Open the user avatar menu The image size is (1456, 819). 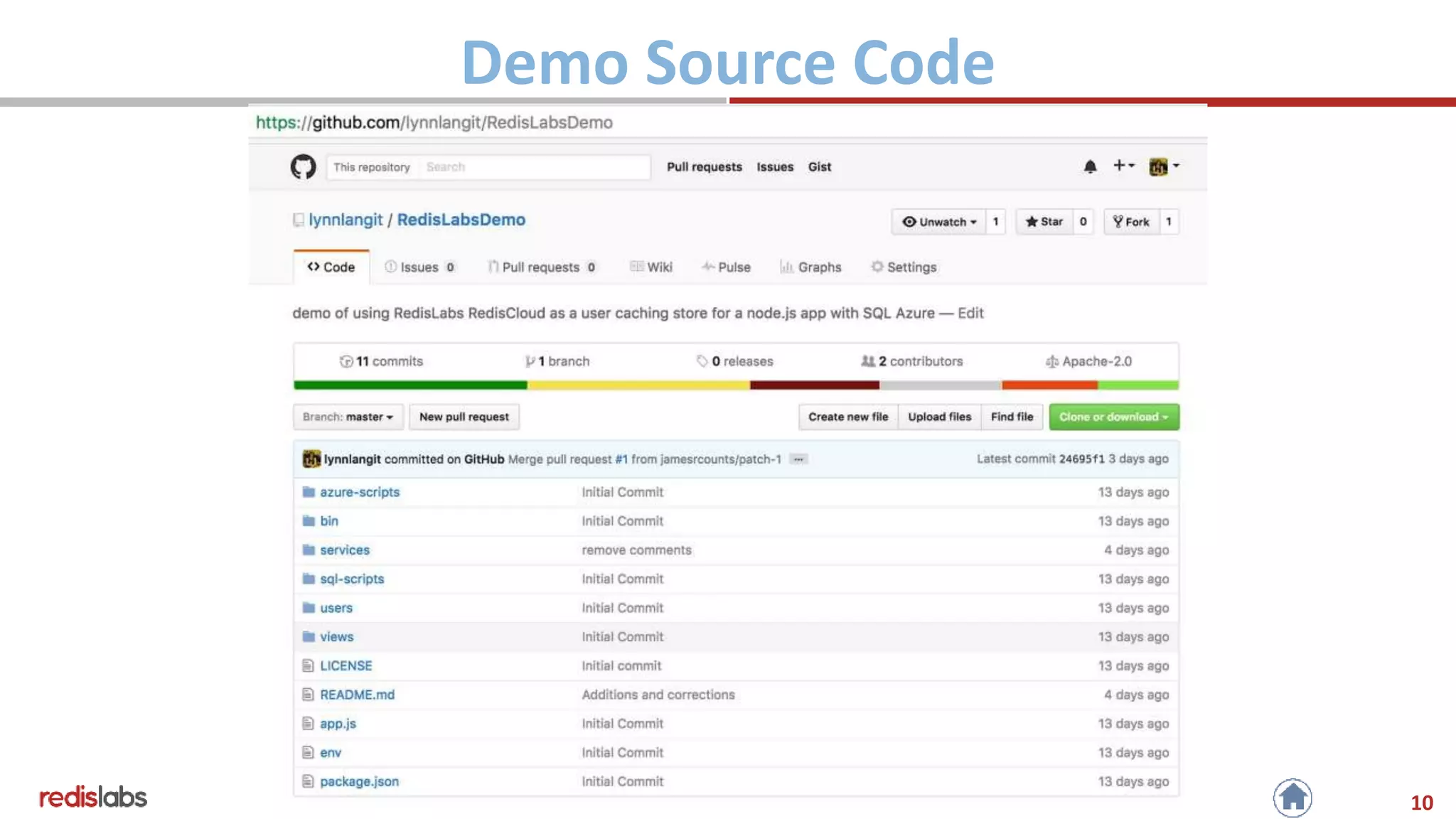pos(1164,166)
